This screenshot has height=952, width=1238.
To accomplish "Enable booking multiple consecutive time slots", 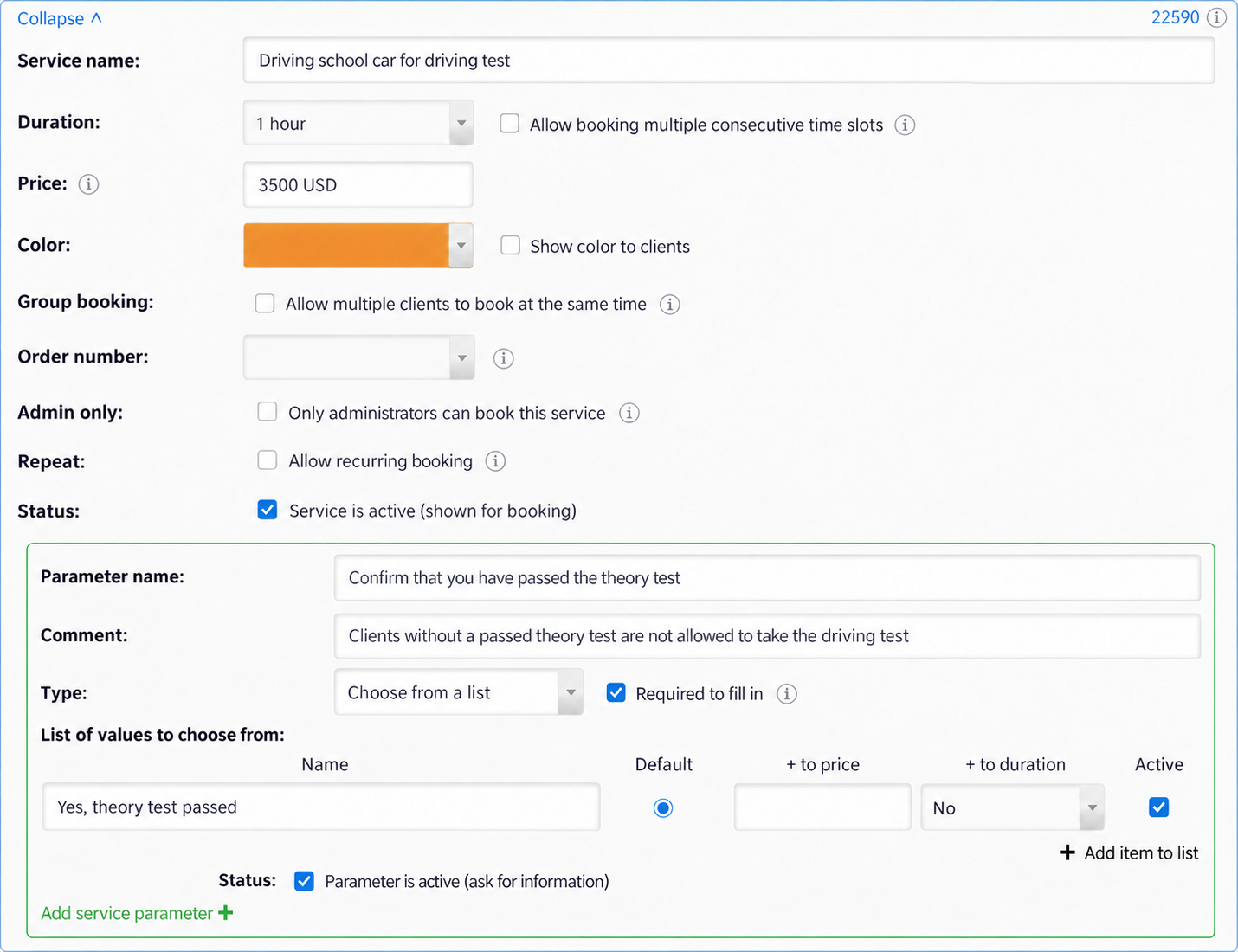I will [x=510, y=124].
